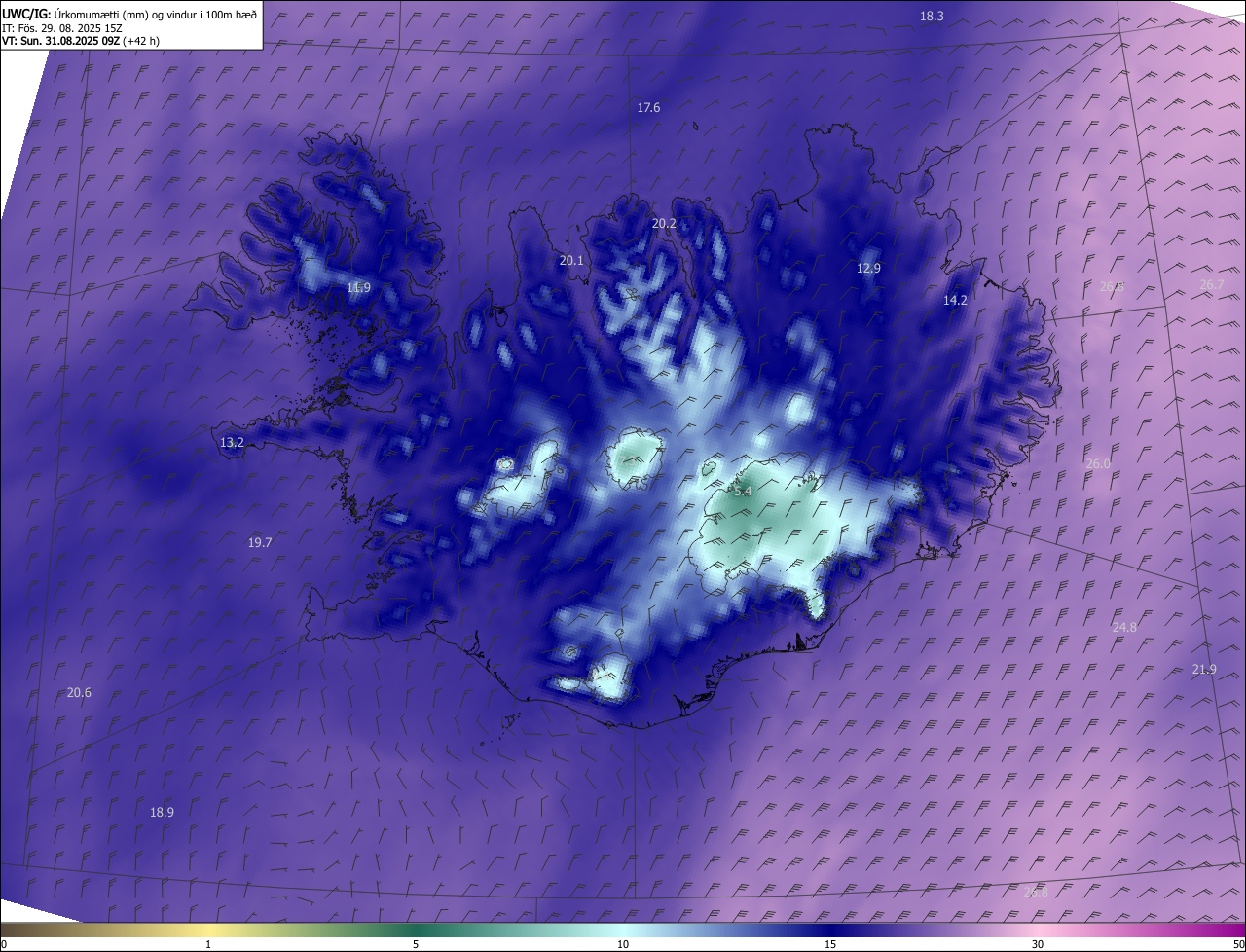Image resolution: width=1246 pixels, height=952 pixels.
Task: Click the 21.9 value label on the map
Action: click(1204, 670)
